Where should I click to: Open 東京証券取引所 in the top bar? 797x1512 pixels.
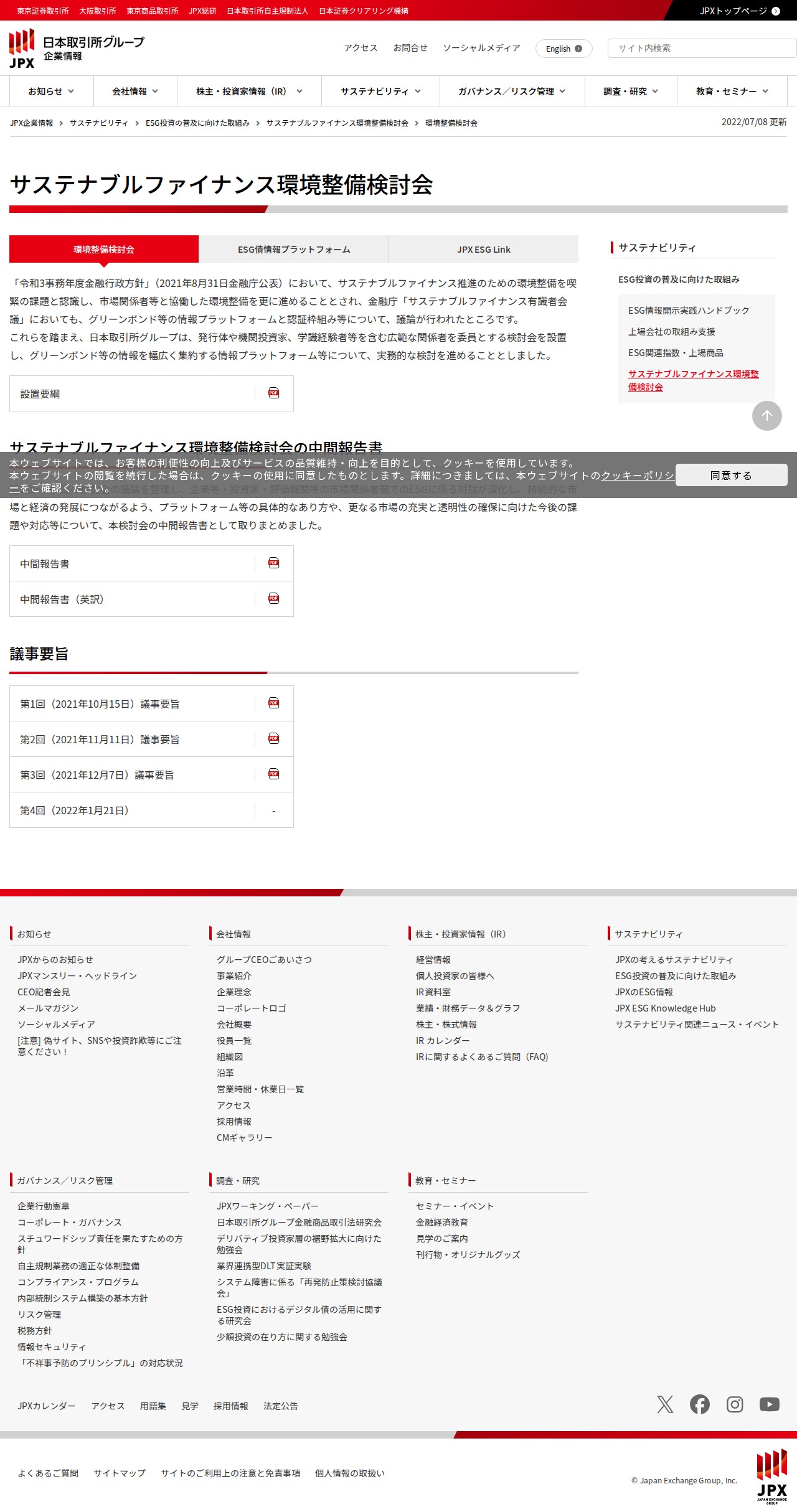tap(43, 11)
